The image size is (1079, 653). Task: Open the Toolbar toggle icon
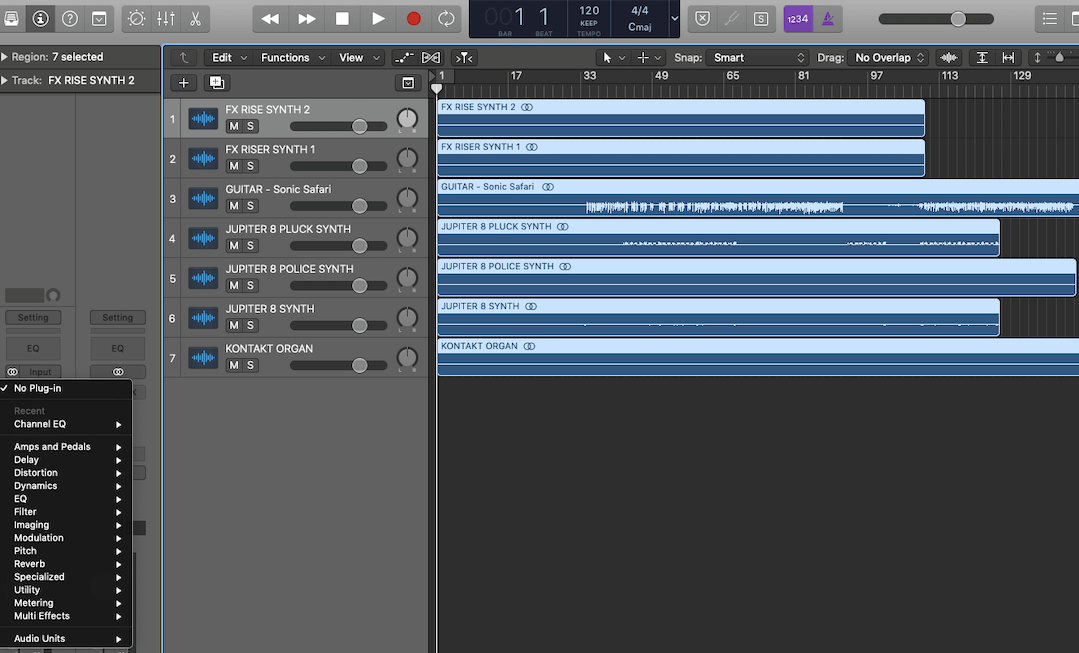tap(99, 19)
